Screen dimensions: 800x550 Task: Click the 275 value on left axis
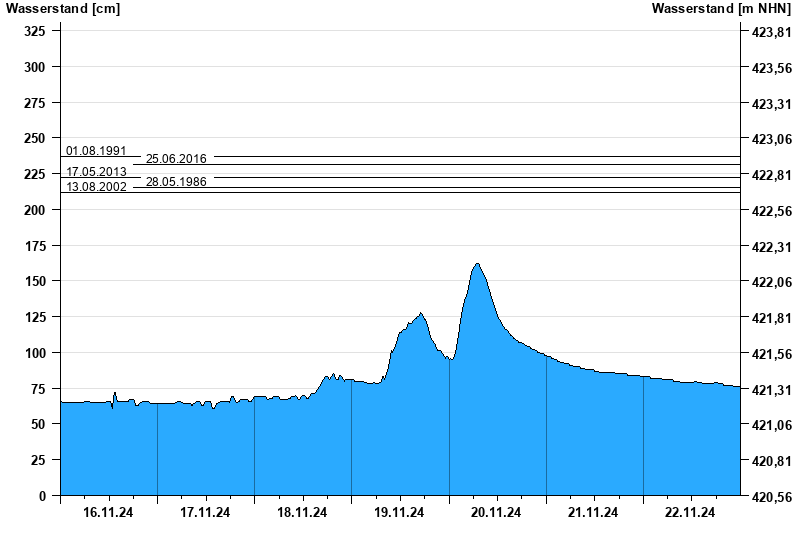point(35,103)
